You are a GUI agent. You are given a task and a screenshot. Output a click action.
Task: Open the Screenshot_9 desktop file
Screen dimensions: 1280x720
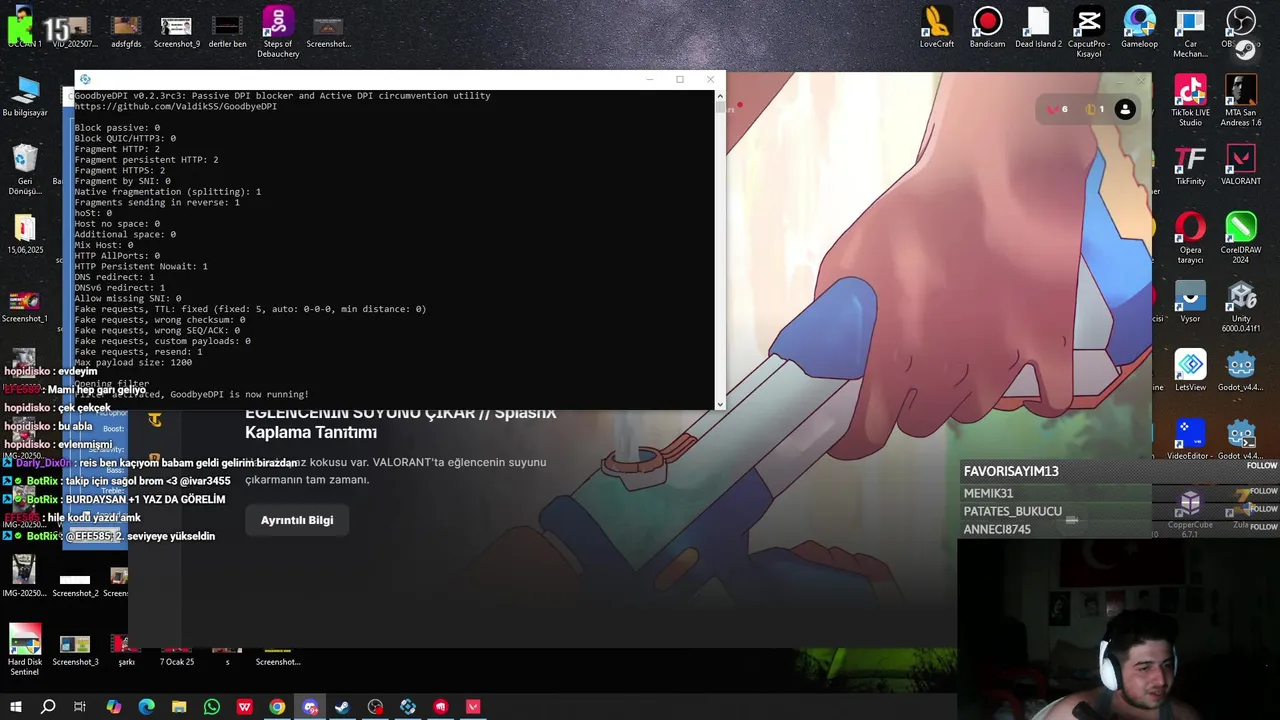point(176,28)
